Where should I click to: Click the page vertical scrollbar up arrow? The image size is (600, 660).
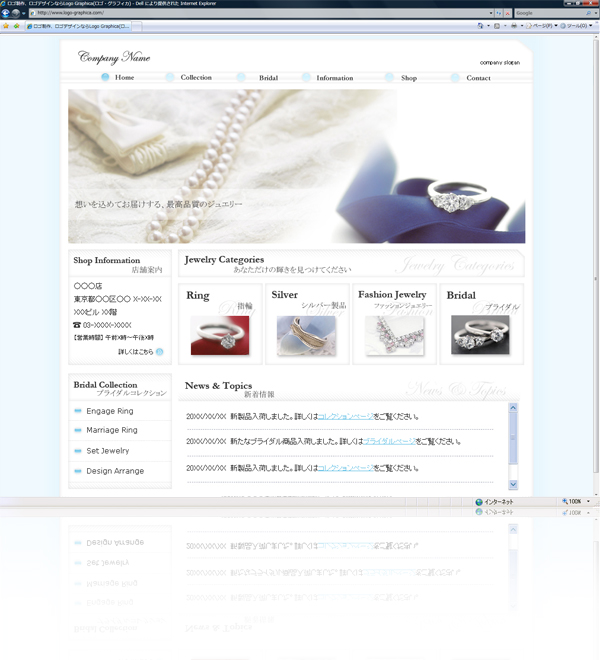[596, 37]
